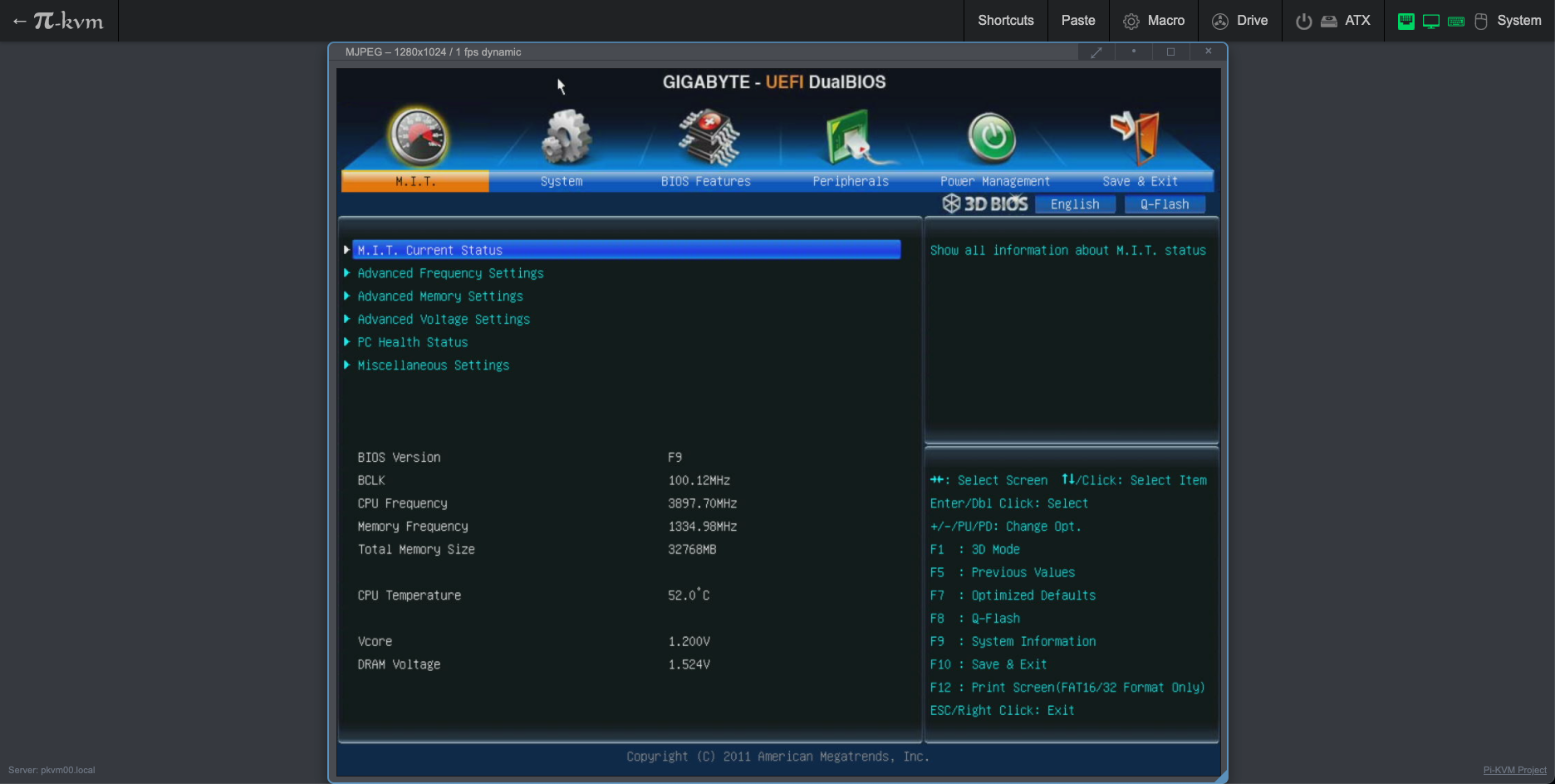Viewport: 1555px width, 784px height.
Task: Click the dot button in stream titlebar
Action: [1134, 51]
